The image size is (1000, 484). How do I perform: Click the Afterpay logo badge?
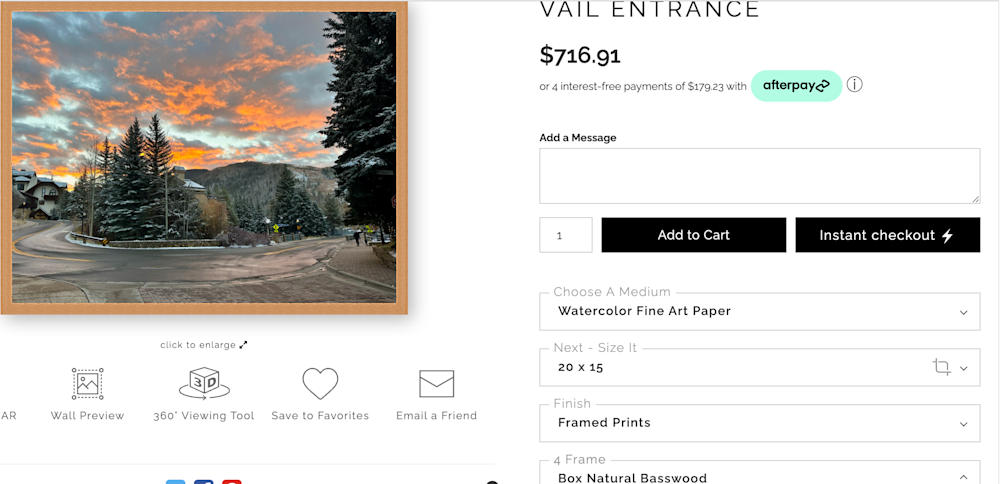(796, 86)
